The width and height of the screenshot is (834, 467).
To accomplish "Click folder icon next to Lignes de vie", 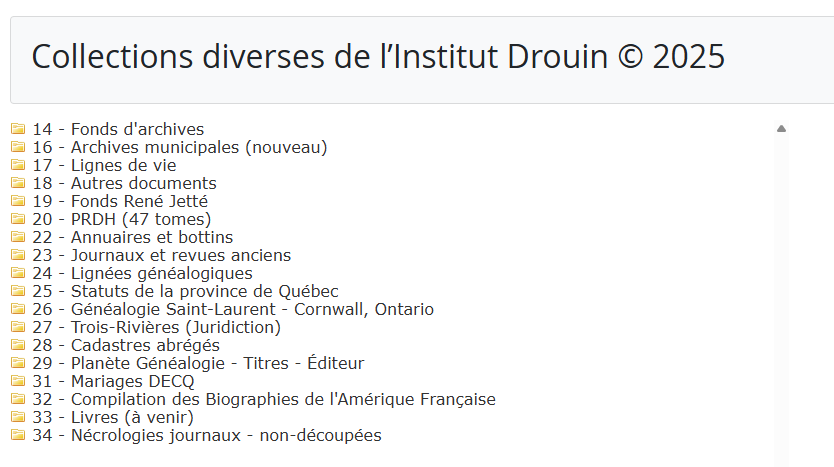I will click(x=18, y=165).
